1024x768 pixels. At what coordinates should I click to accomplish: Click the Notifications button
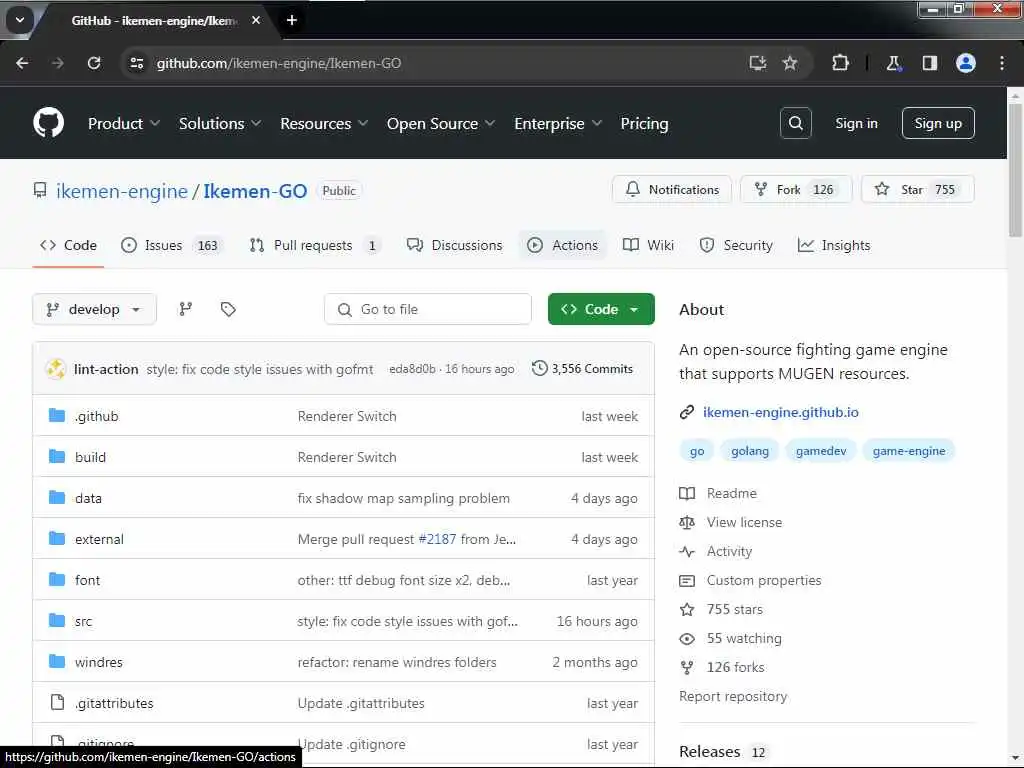coord(672,189)
